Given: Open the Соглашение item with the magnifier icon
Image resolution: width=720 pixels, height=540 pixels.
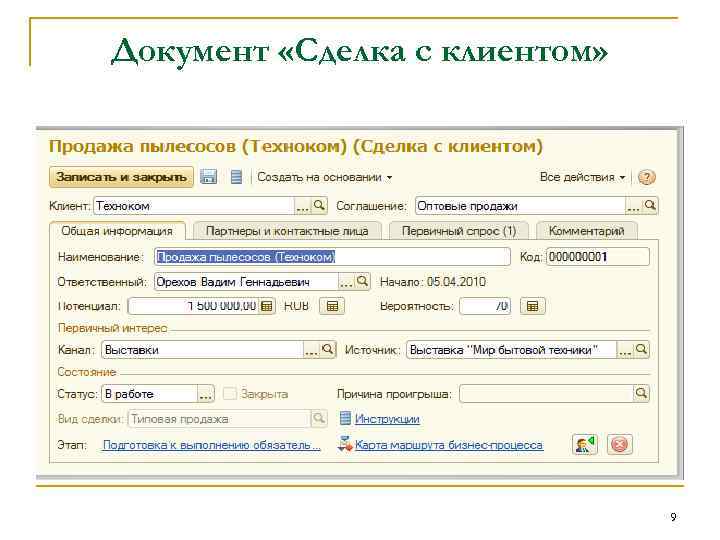Looking at the screenshot, I should [650, 206].
